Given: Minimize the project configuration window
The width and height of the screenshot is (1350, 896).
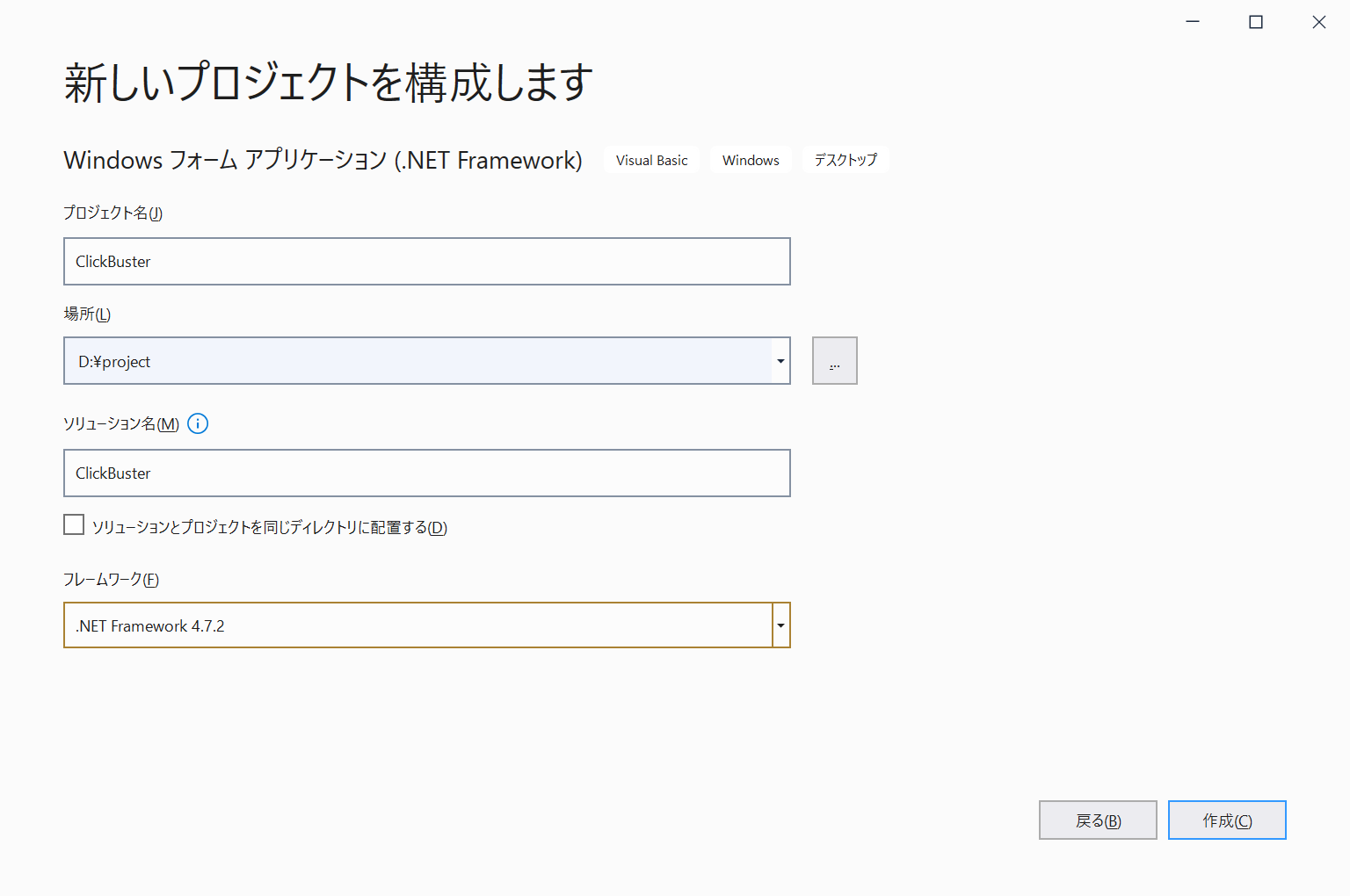Looking at the screenshot, I should point(1193,22).
